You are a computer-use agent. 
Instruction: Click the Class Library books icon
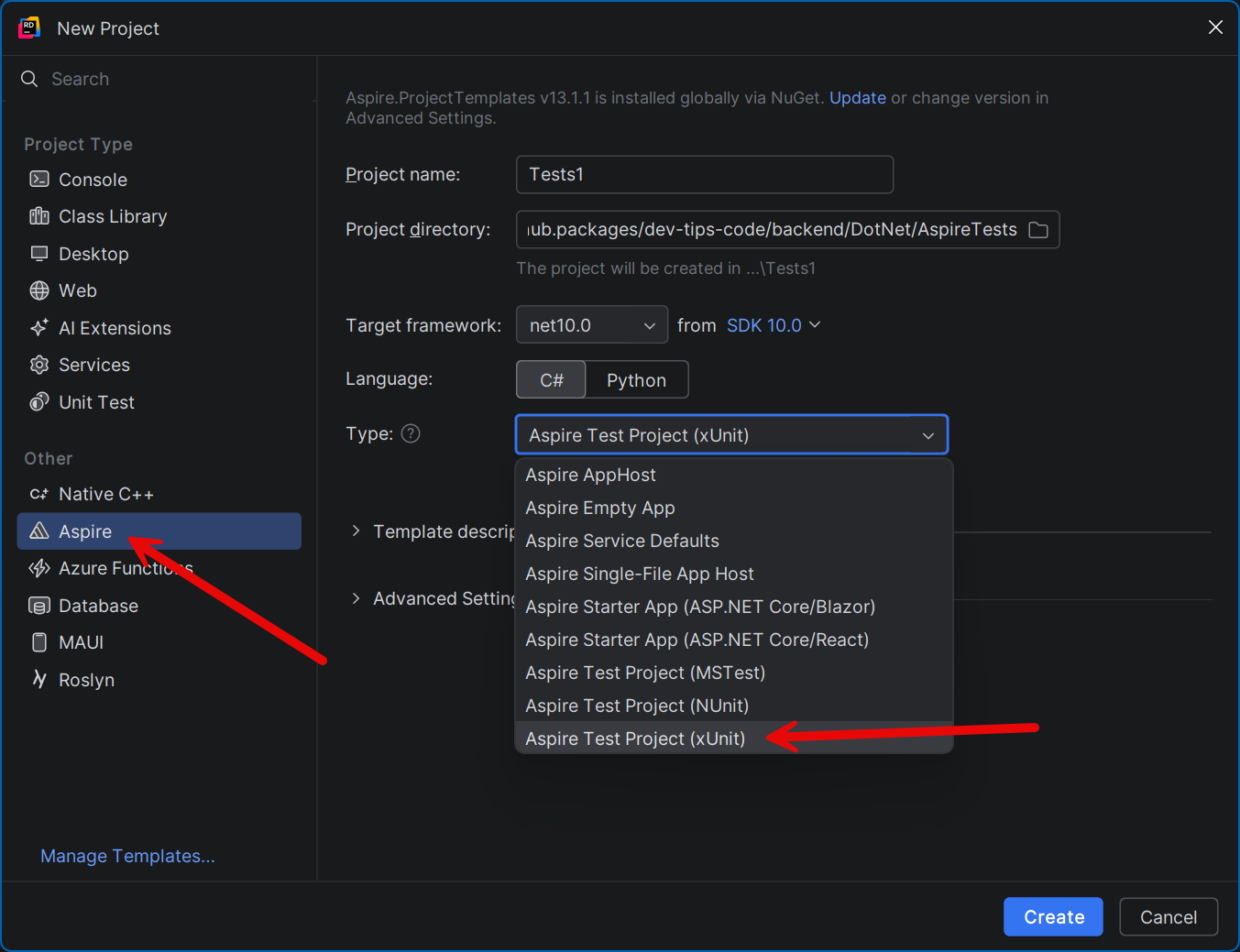[39, 216]
